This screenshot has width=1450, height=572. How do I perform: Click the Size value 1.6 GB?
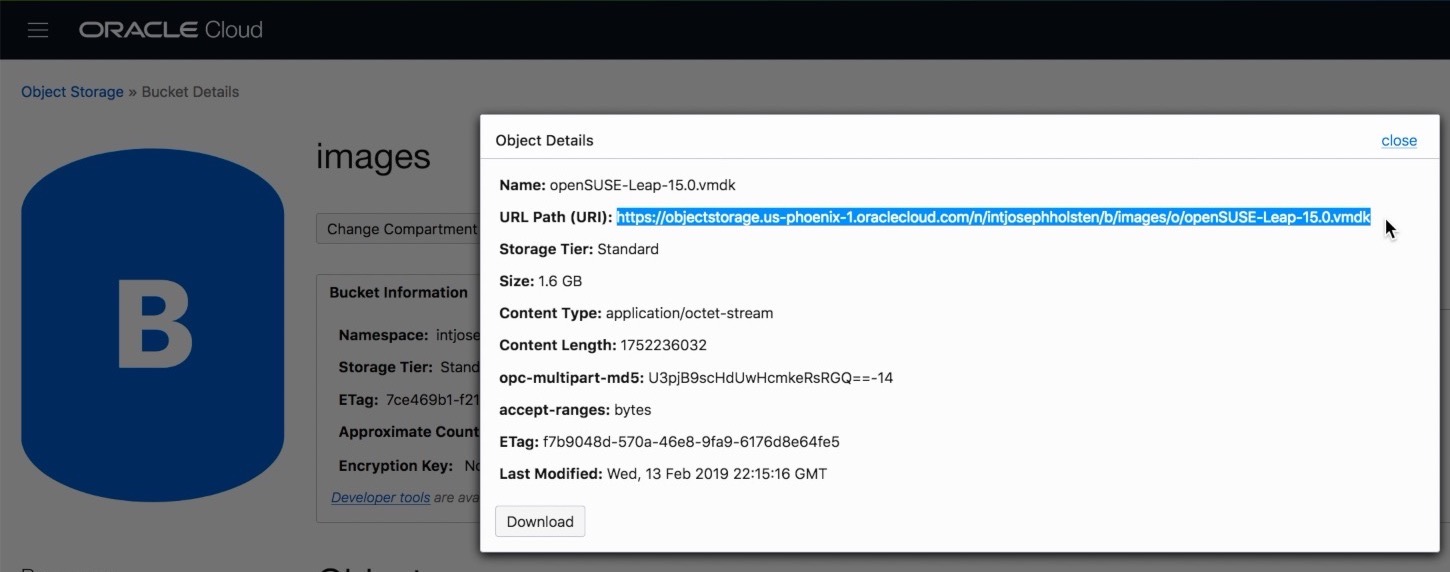click(x=560, y=281)
